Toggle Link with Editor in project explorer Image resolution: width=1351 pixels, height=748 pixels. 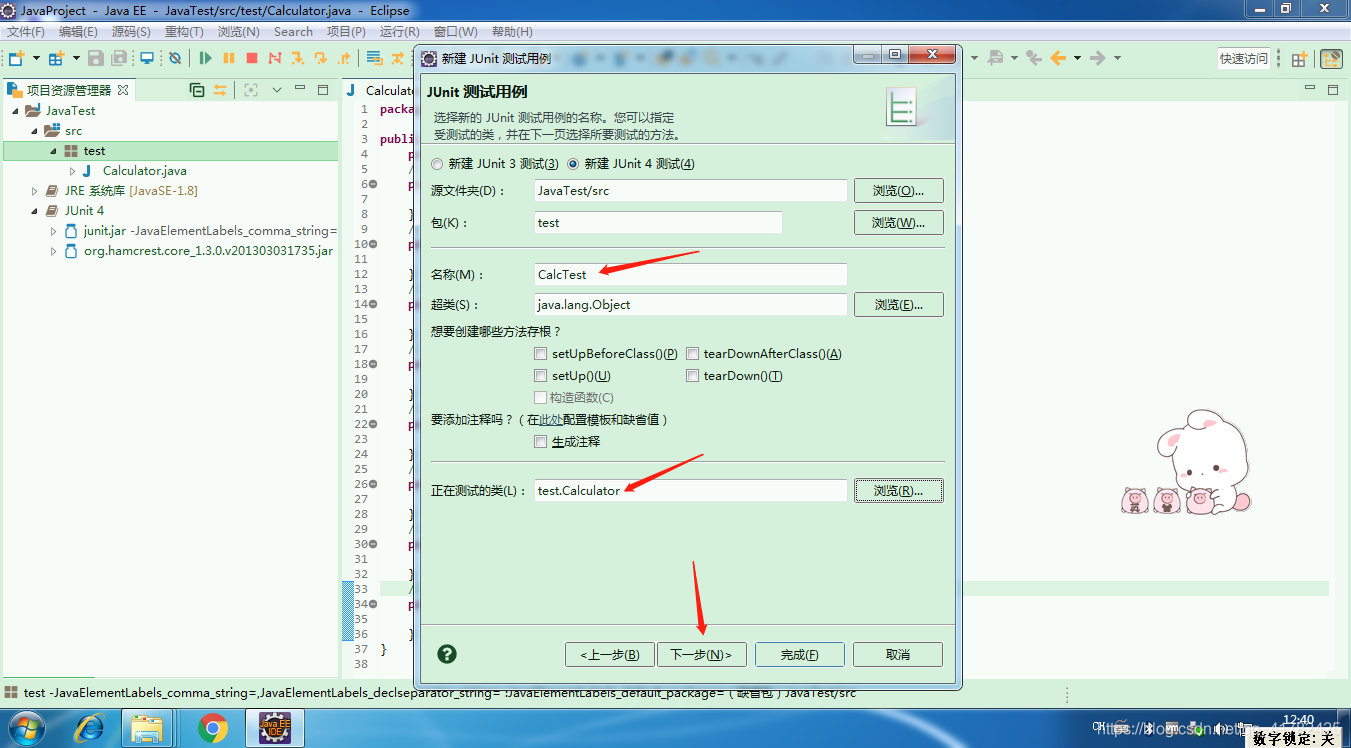220,90
